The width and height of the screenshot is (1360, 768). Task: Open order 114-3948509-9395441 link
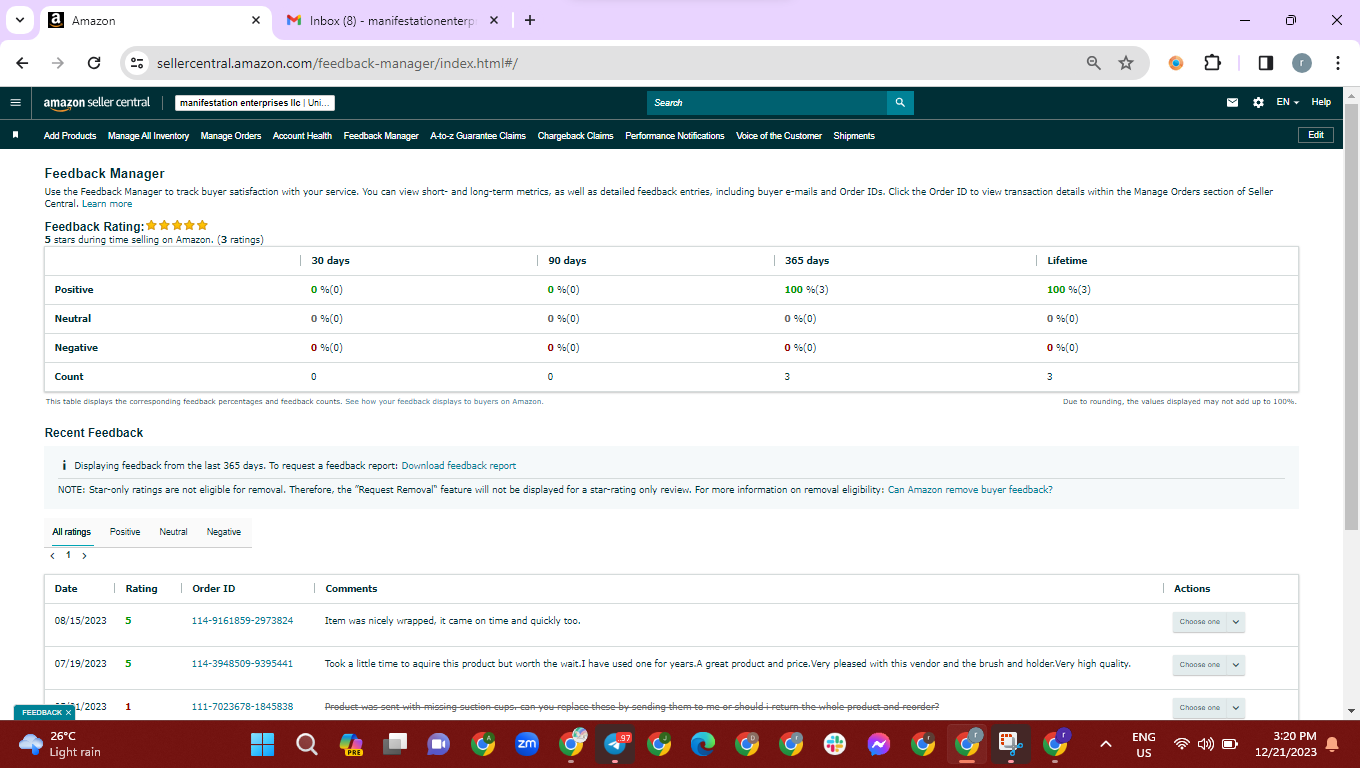[x=242, y=664]
